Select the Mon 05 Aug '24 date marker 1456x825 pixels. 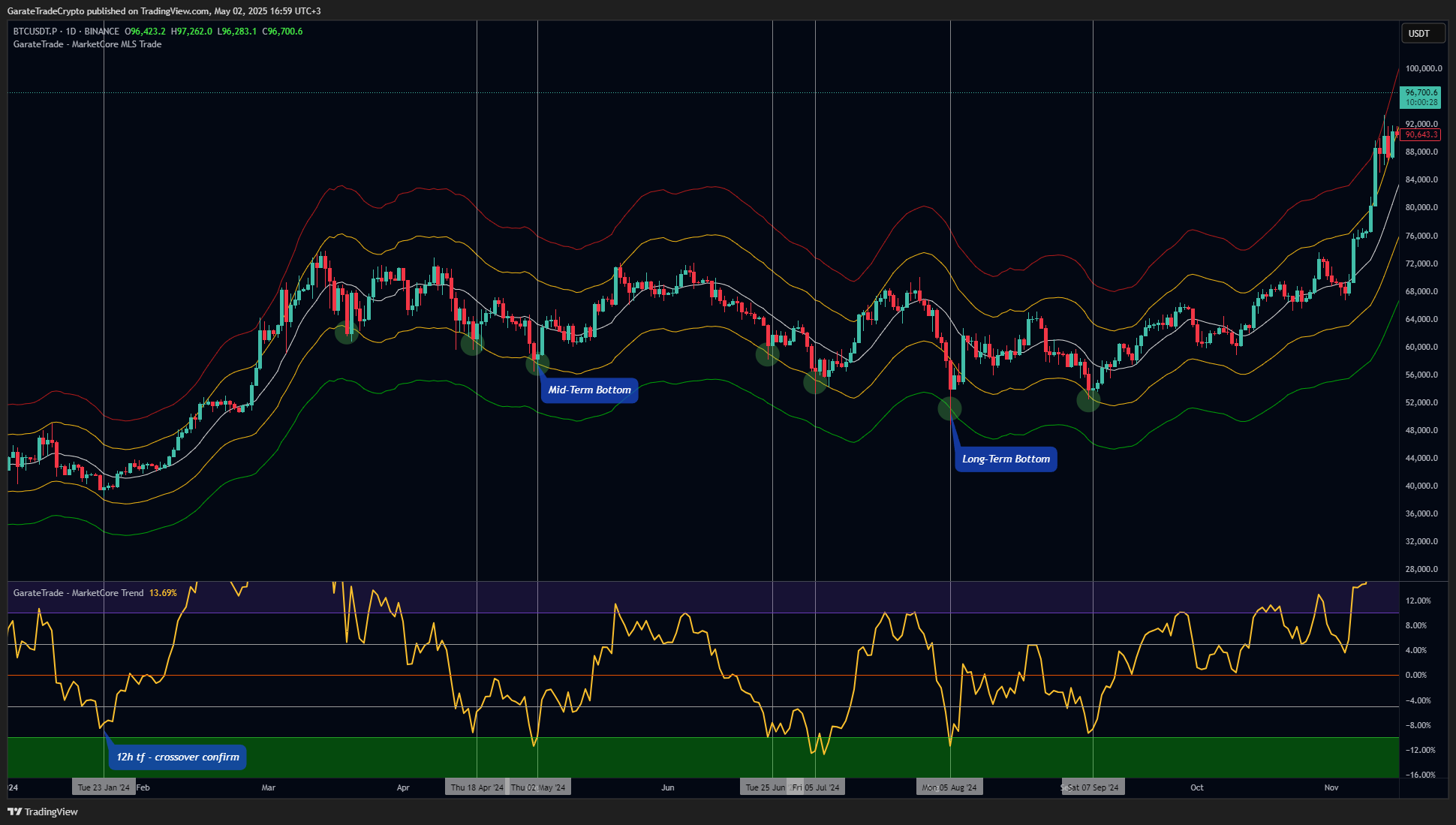pos(949,787)
